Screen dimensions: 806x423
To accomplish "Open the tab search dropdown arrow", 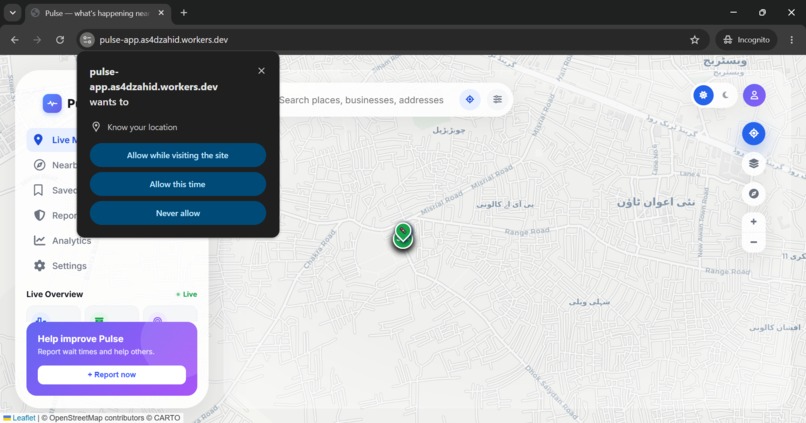I will click(12, 13).
